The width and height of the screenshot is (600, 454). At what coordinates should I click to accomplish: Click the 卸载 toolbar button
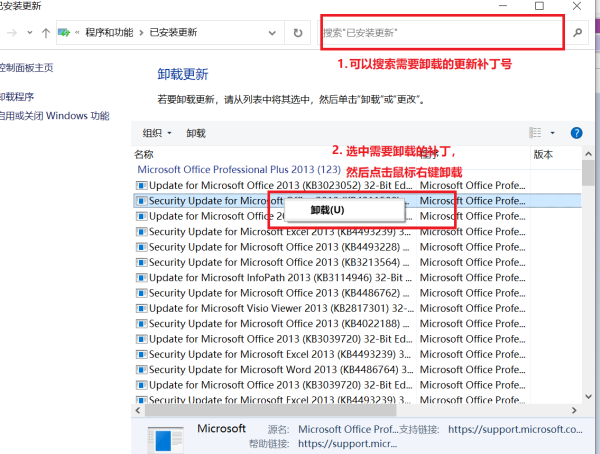(x=196, y=133)
